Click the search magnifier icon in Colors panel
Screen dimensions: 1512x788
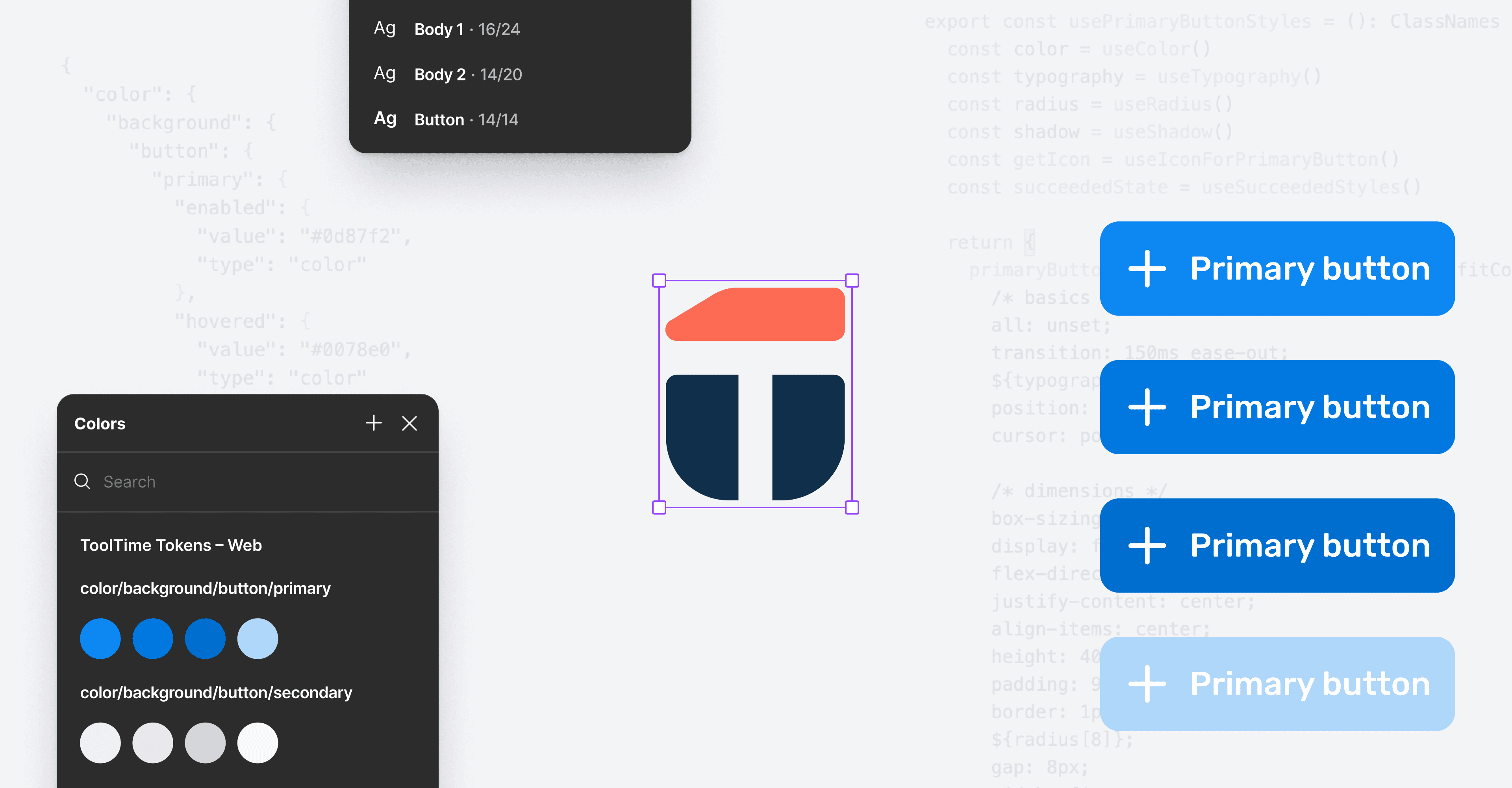(x=82, y=481)
